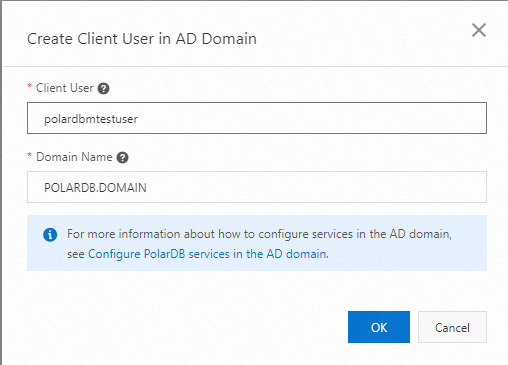Open Configure PolarDB services in the AD domain link

(208, 254)
